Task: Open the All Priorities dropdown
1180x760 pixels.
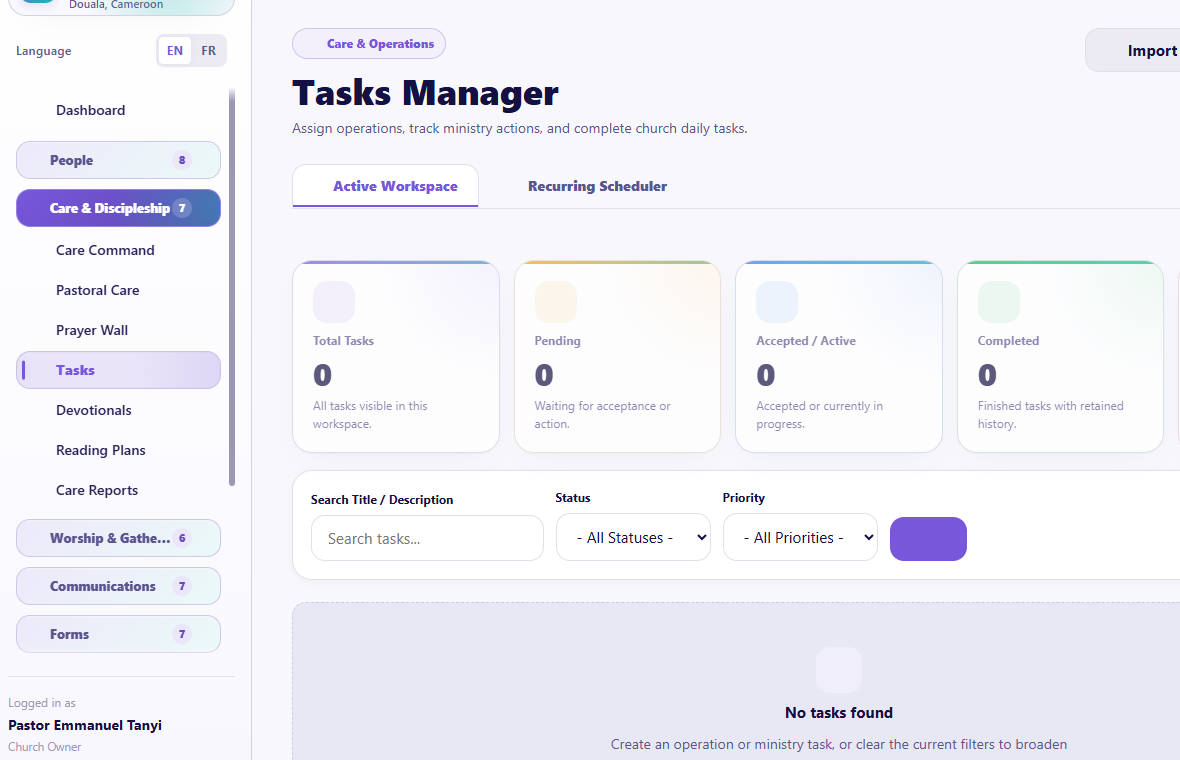Action: pos(800,537)
